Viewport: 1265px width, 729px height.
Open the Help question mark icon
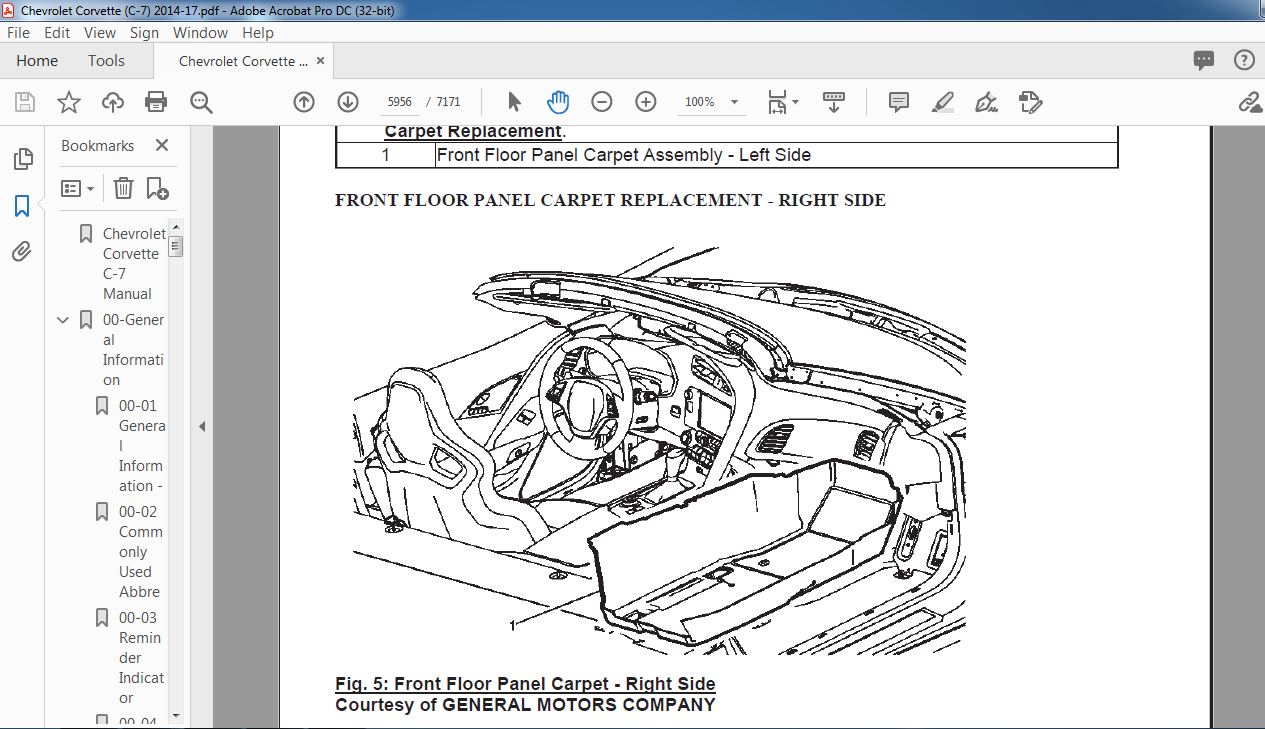tap(1244, 61)
